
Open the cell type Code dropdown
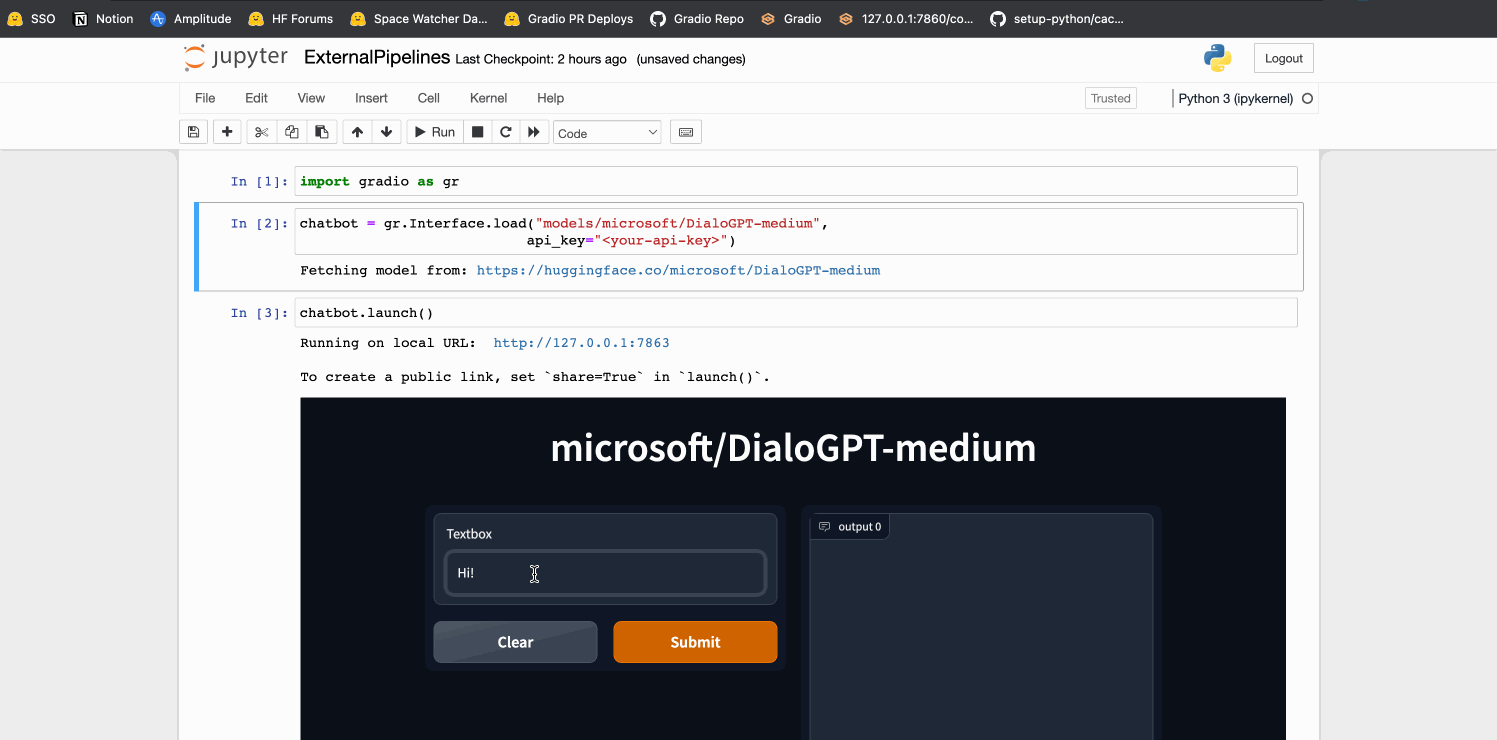click(x=607, y=133)
